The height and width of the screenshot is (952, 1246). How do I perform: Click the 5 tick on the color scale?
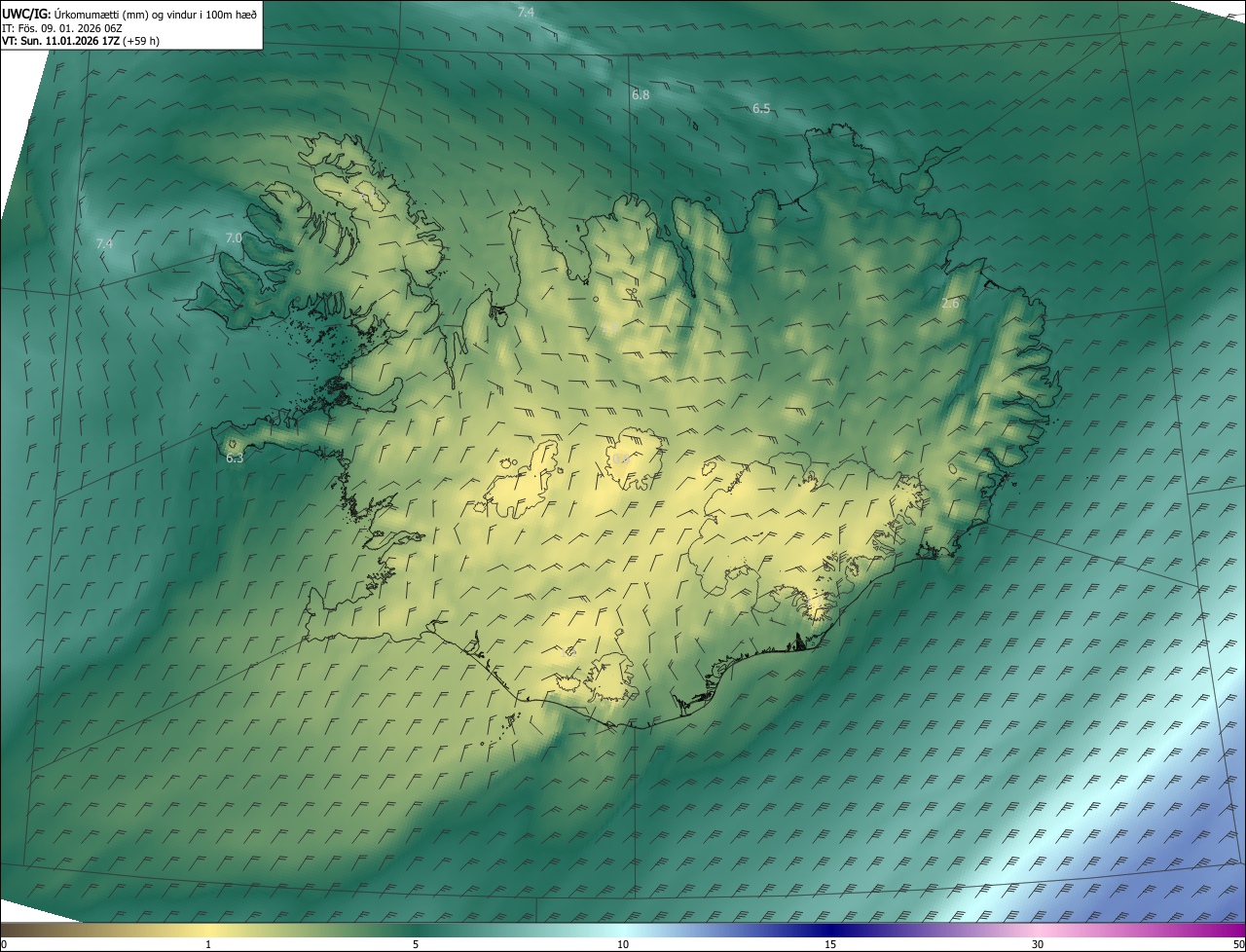(416, 944)
